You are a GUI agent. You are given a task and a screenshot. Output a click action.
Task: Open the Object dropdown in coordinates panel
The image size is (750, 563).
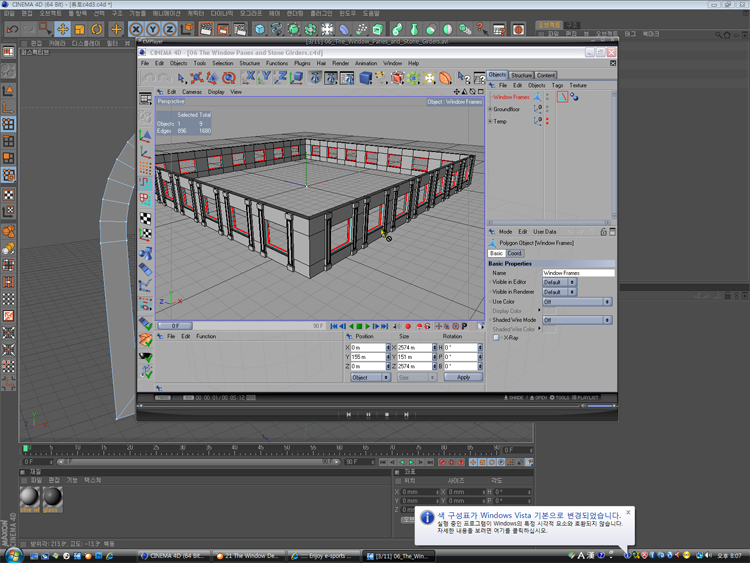tap(370, 377)
